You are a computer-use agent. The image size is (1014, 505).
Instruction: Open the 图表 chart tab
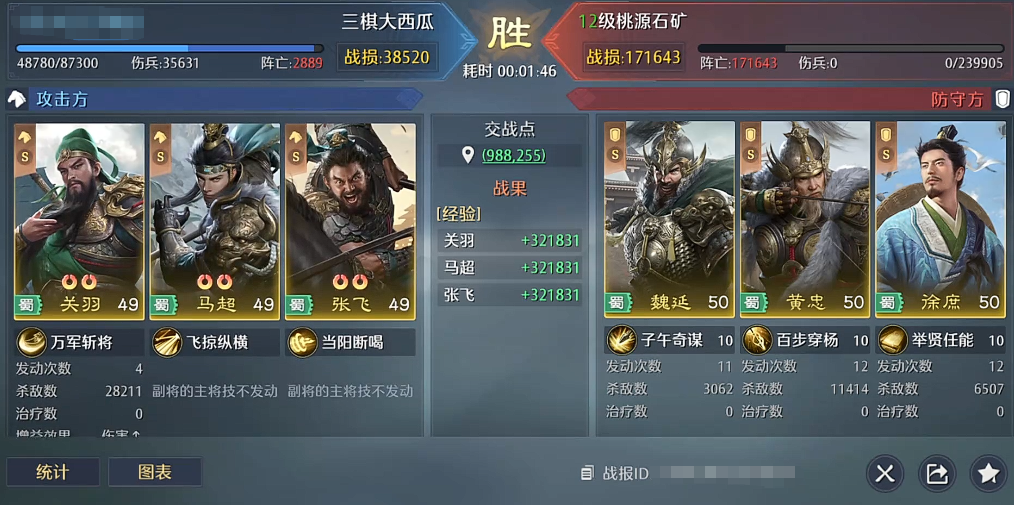pos(155,472)
